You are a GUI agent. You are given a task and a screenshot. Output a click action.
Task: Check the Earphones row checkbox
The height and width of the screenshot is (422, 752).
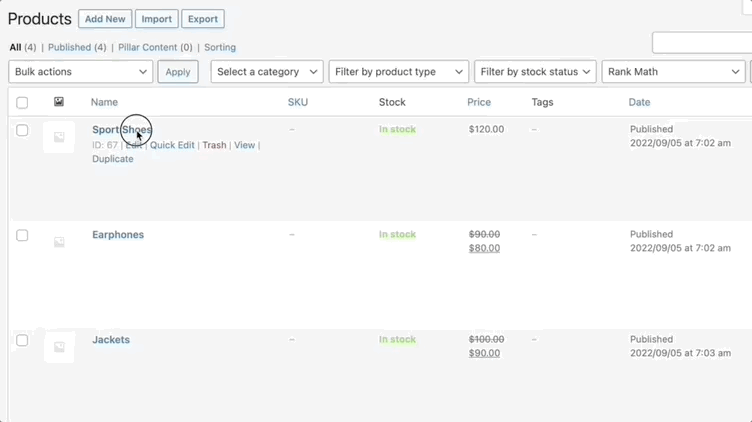point(22,235)
